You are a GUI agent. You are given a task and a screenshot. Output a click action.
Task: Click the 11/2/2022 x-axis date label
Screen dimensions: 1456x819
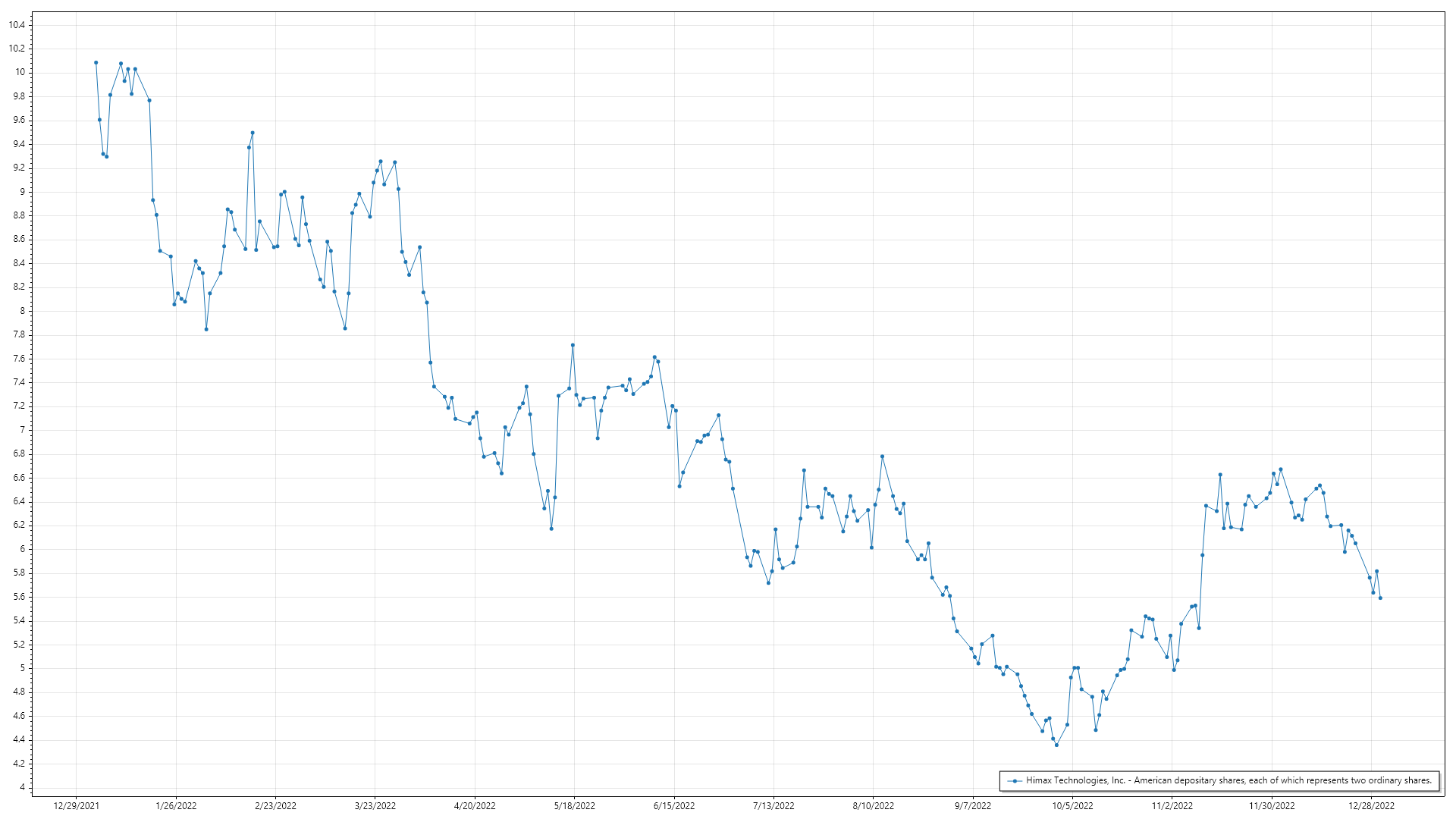tap(1172, 806)
